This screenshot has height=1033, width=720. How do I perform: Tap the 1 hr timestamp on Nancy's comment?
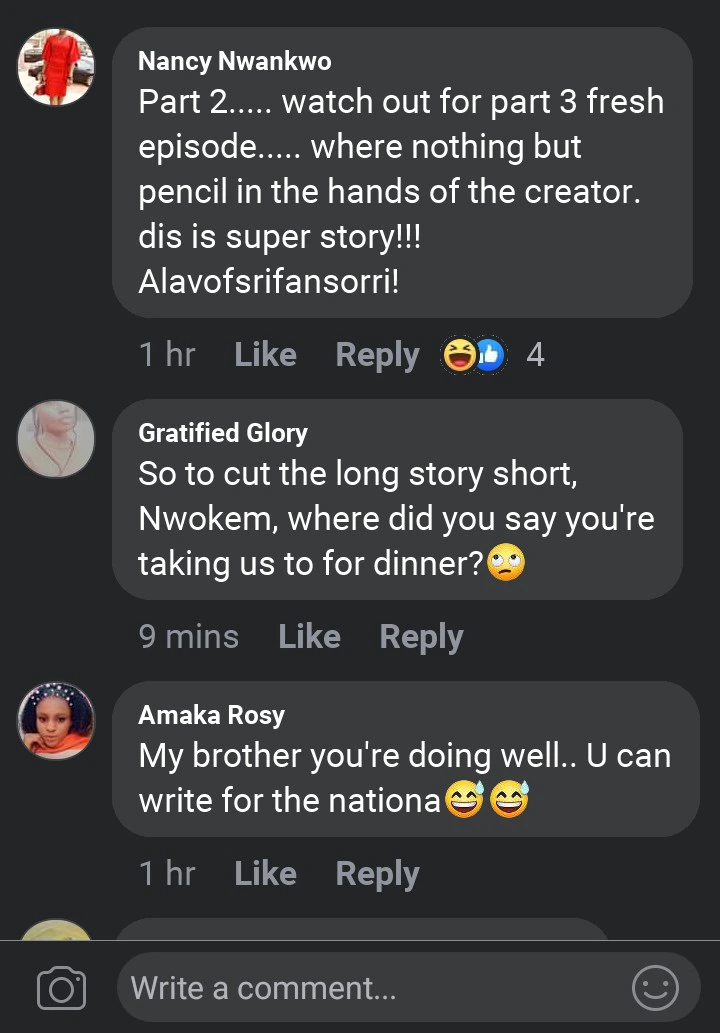tap(166, 355)
